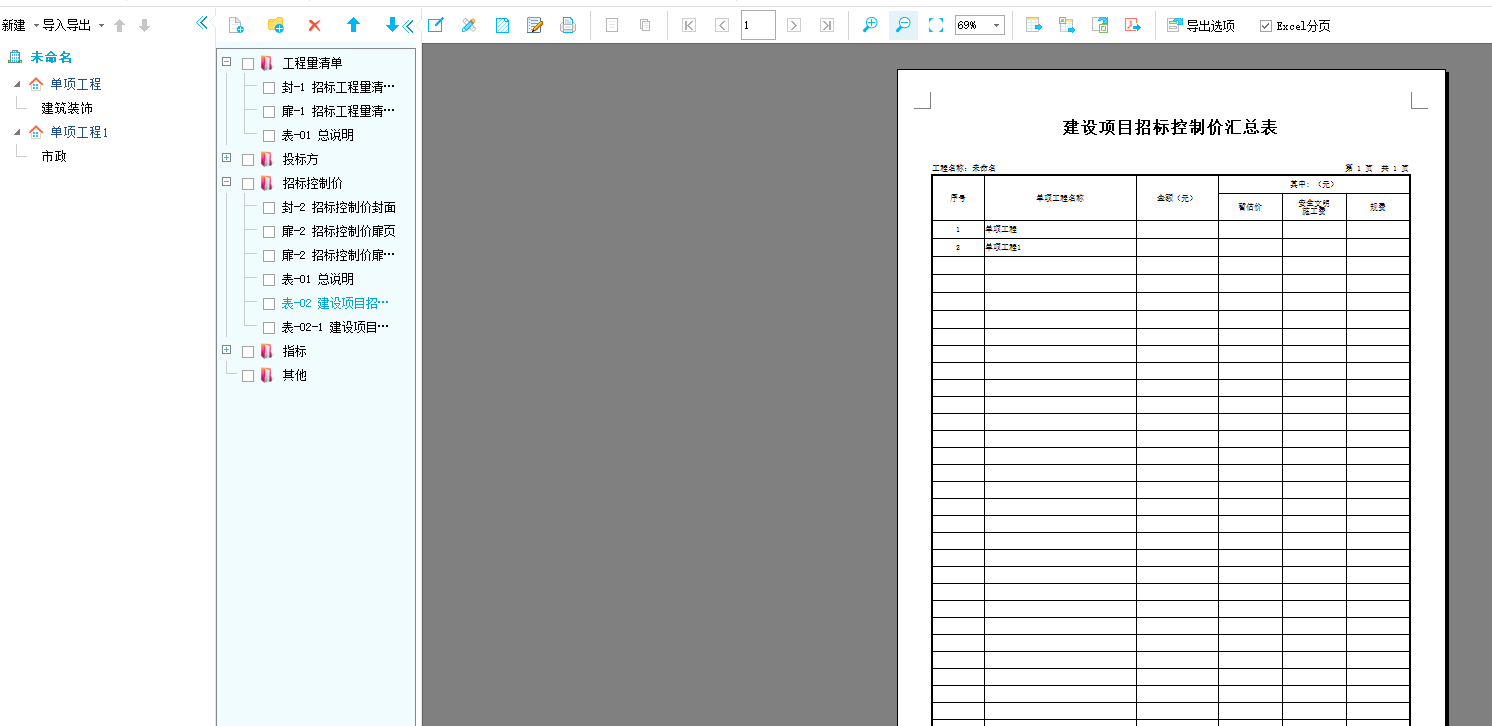Click the red delete X icon
Screen dimensions: 1492x726
pyautogui.click(x=314, y=25)
